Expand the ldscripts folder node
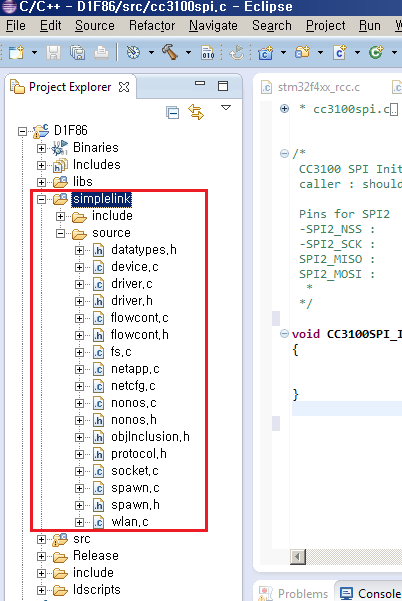This screenshot has height=601, width=402. point(41,590)
